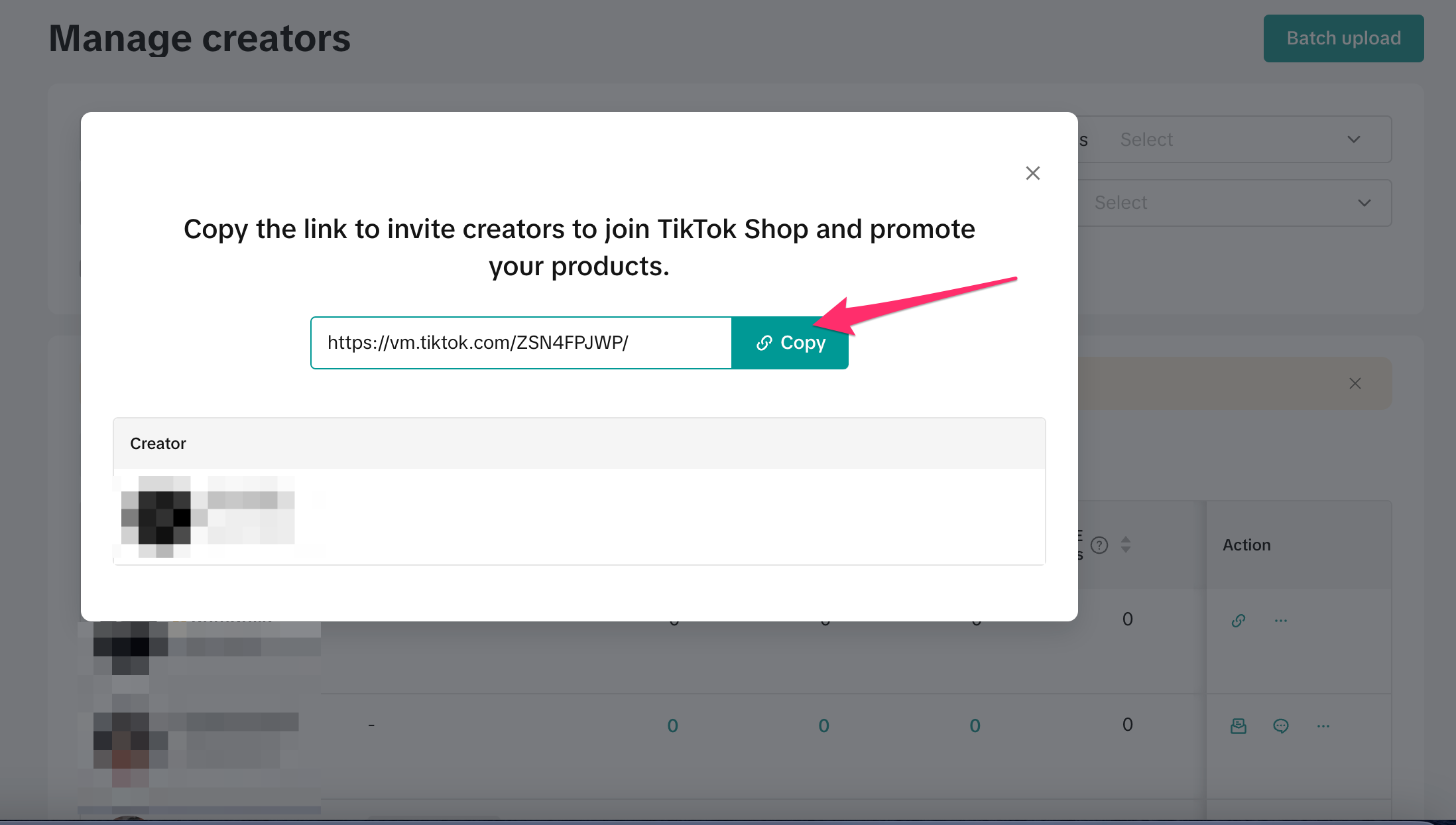Click the question mark help icon

click(1099, 545)
